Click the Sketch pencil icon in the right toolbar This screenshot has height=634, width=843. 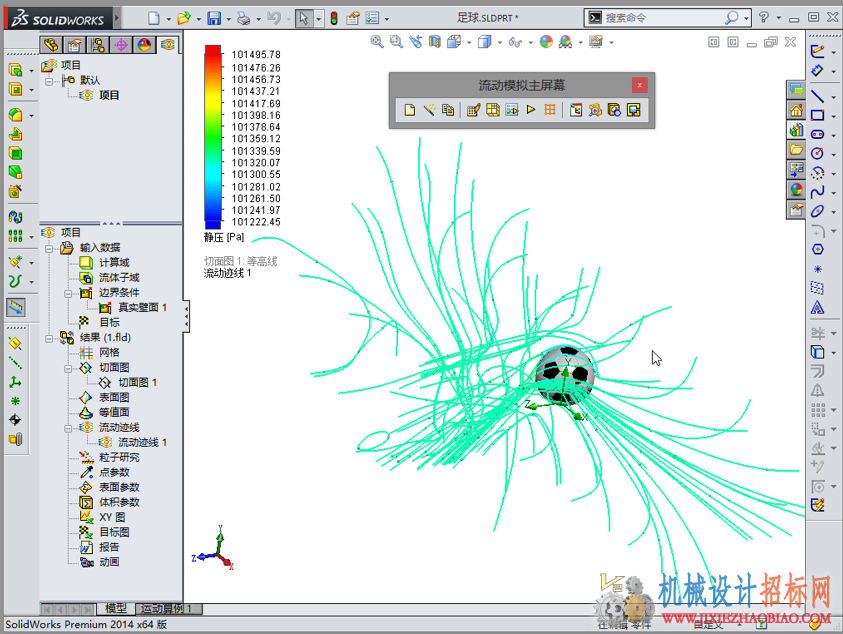pos(817,51)
